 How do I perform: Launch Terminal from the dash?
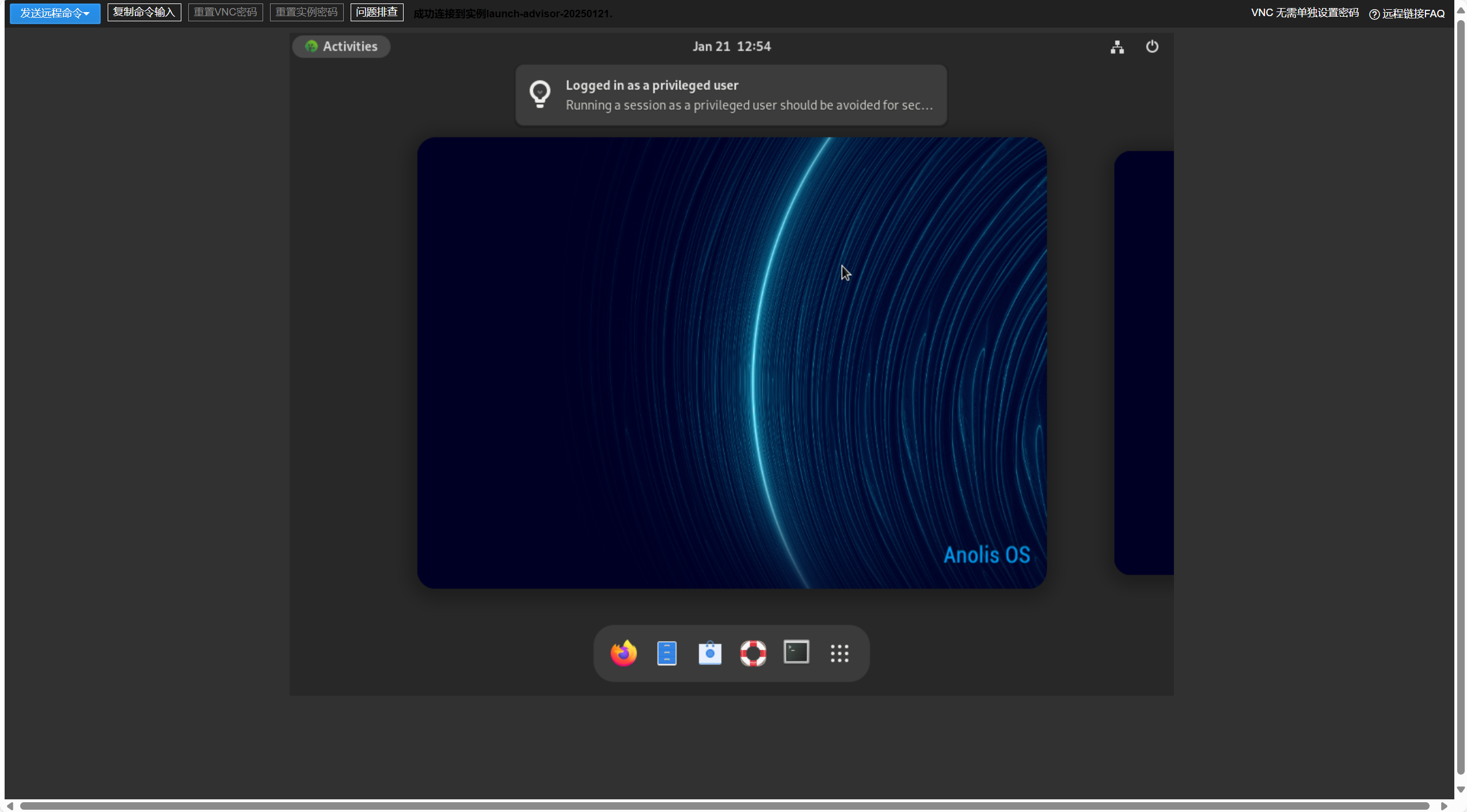click(796, 653)
